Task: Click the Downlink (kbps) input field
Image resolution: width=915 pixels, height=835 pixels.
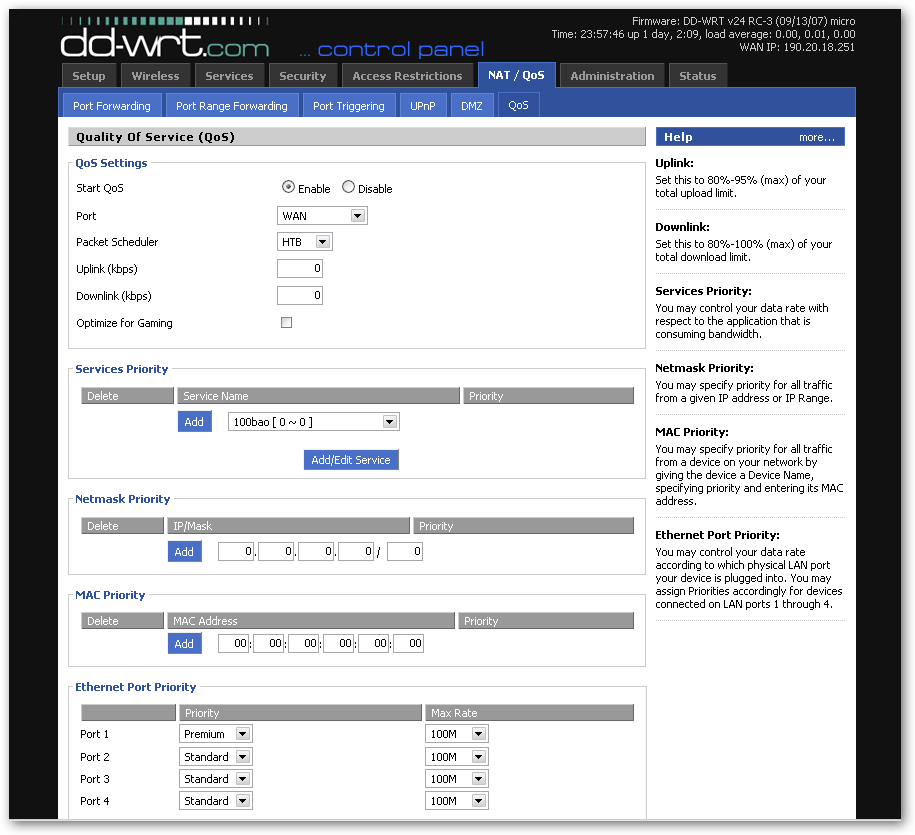Action: pyautogui.click(x=300, y=295)
